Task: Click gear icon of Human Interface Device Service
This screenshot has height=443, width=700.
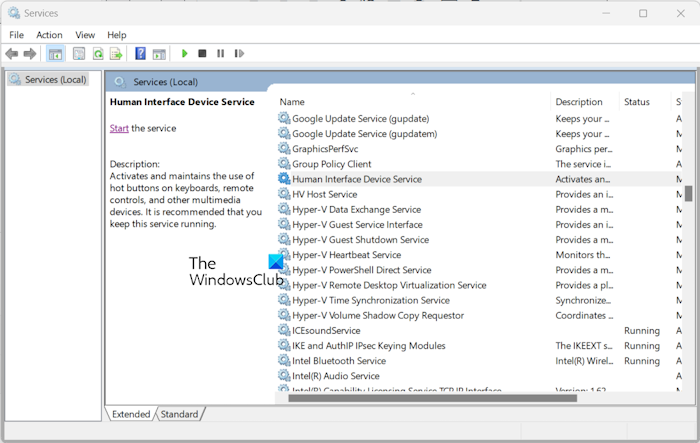Action: [284, 179]
